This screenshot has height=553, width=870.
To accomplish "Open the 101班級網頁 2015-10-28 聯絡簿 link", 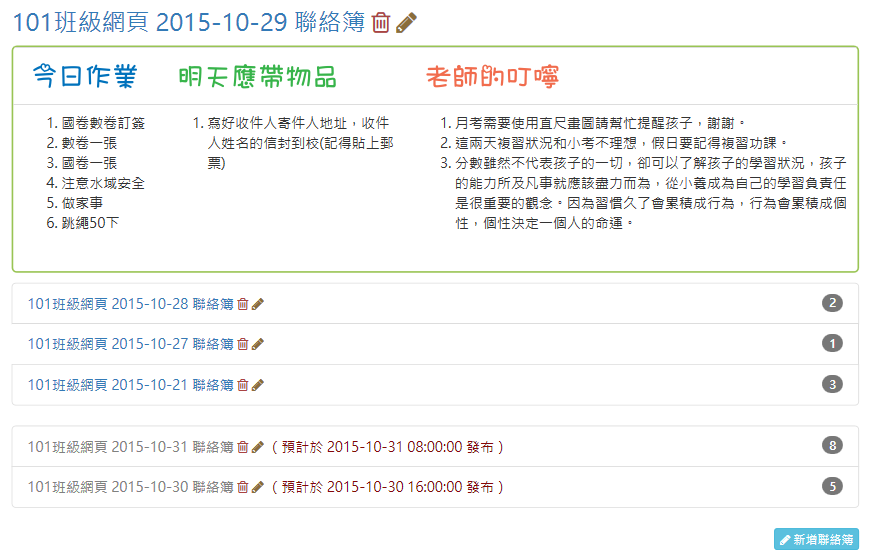I will [x=130, y=304].
